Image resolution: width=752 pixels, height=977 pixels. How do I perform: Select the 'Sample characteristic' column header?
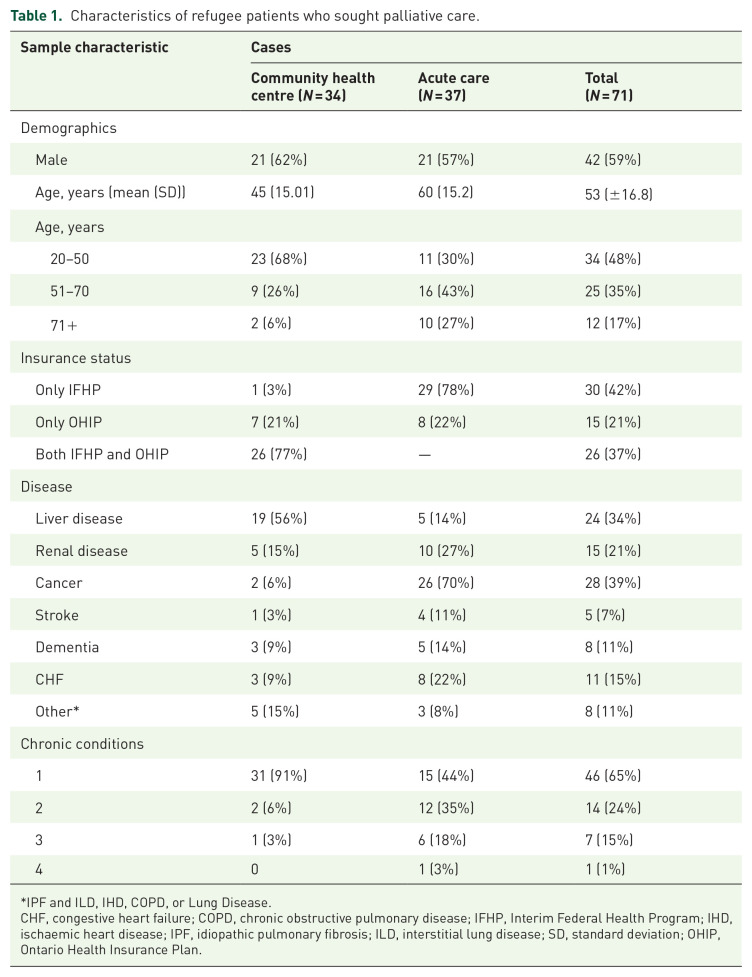click(x=94, y=47)
